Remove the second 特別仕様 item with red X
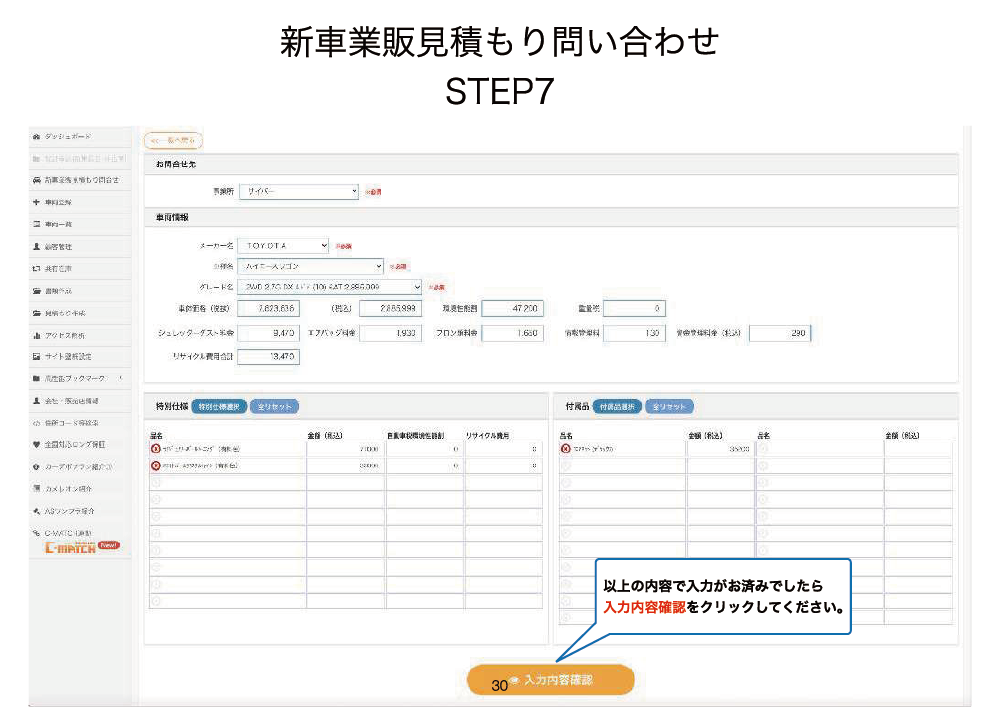The image size is (1000, 707). coord(155,466)
